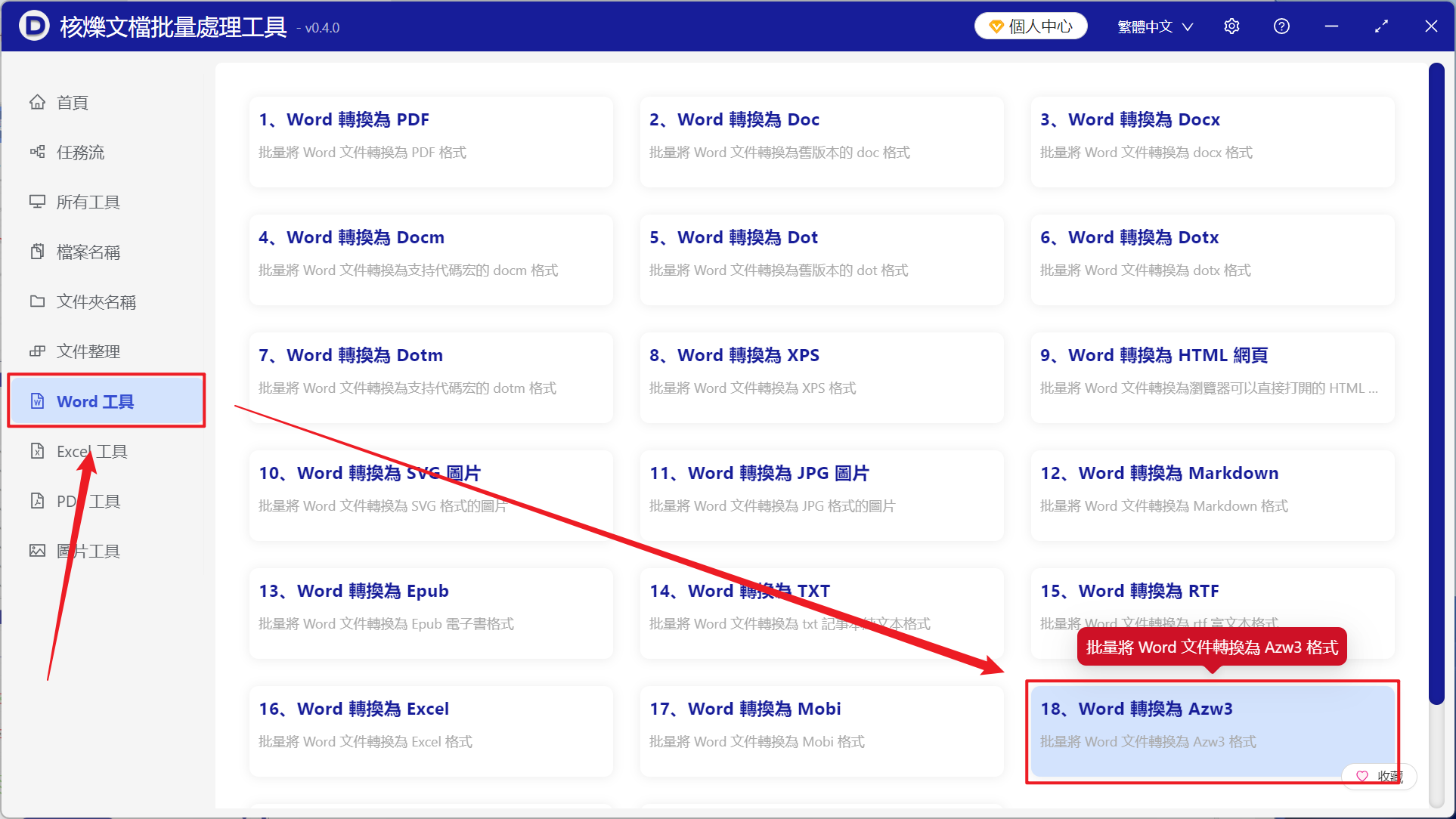Open the Word 轉換為 Epub card
This screenshot has width=1456, height=819.
[x=431, y=613]
